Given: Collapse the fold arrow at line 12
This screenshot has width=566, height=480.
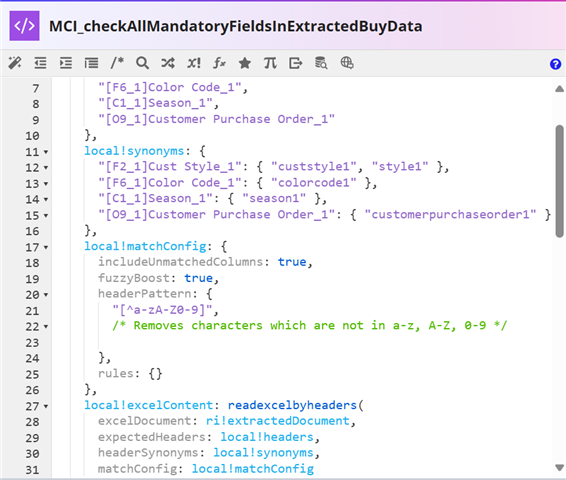Looking at the screenshot, I should pos(46,168).
